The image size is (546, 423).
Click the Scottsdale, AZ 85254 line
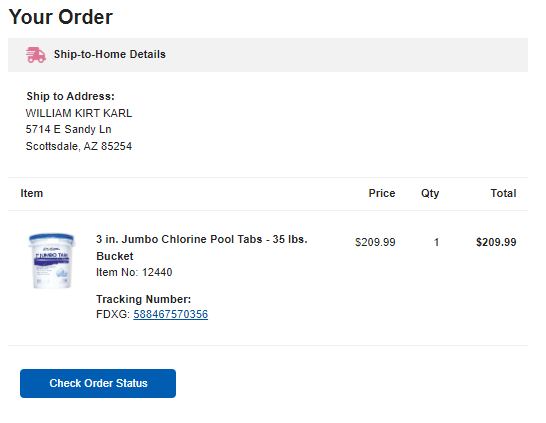[x=79, y=146]
